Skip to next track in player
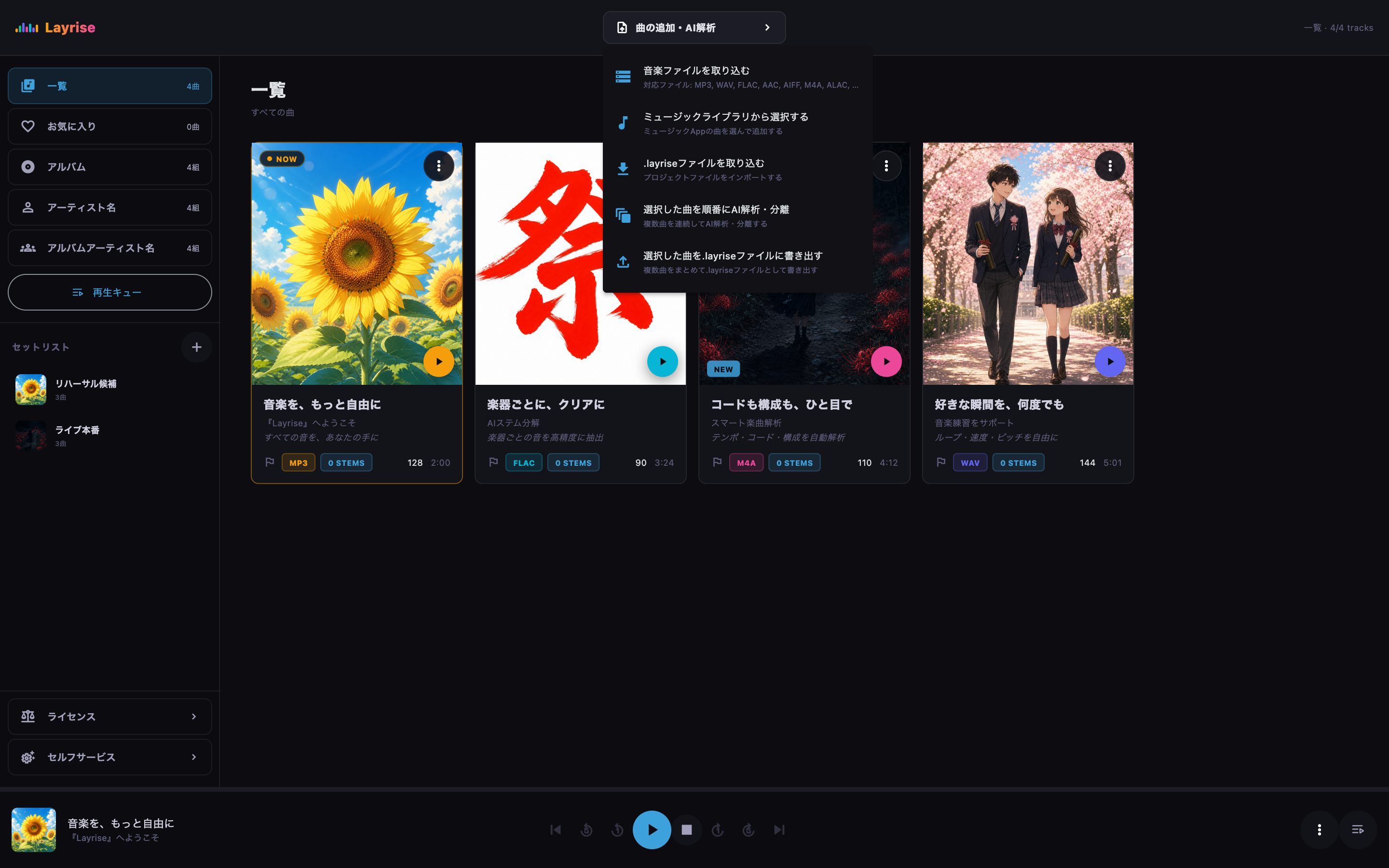1389x868 pixels. [x=779, y=829]
